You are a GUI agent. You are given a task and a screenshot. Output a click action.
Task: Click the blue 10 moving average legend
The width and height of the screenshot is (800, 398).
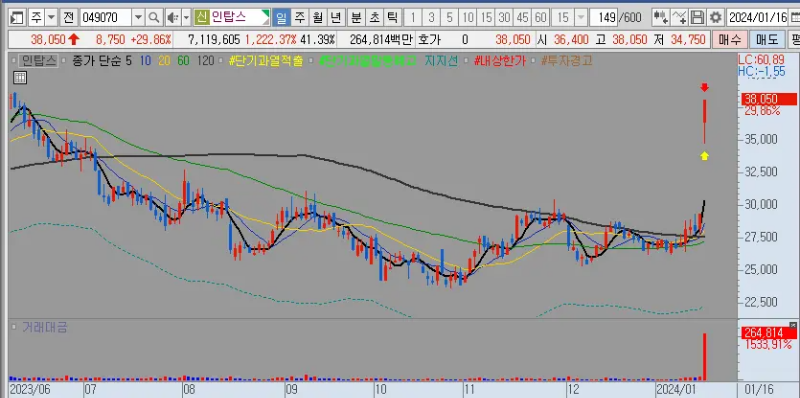(145, 61)
